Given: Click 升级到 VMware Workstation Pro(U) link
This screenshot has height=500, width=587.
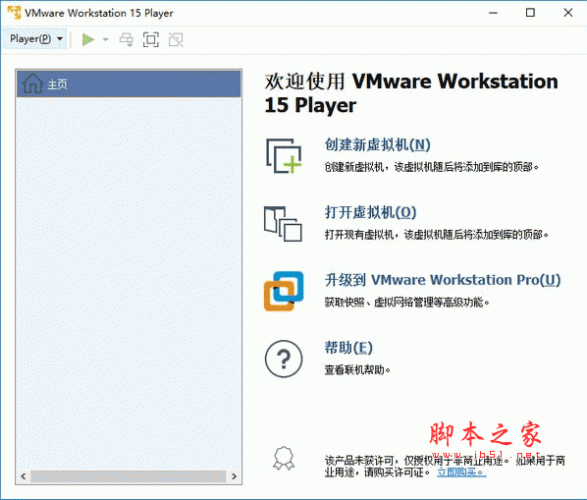Looking at the screenshot, I should coord(442,280).
